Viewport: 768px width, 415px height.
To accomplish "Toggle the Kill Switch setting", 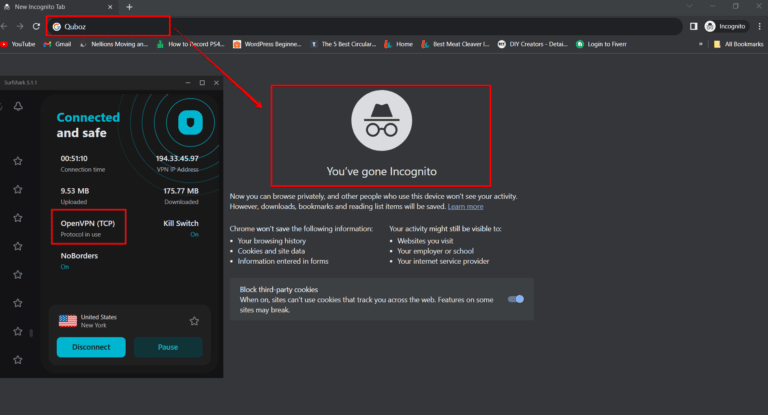I will click(181, 229).
